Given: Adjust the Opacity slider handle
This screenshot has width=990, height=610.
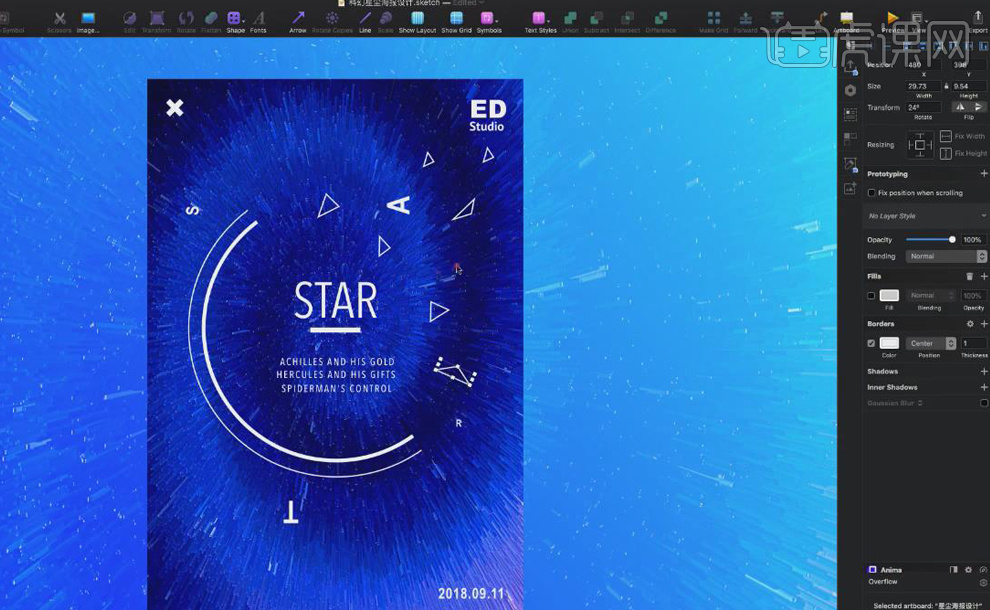Looking at the screenshot, I should (x=952, y=239).
